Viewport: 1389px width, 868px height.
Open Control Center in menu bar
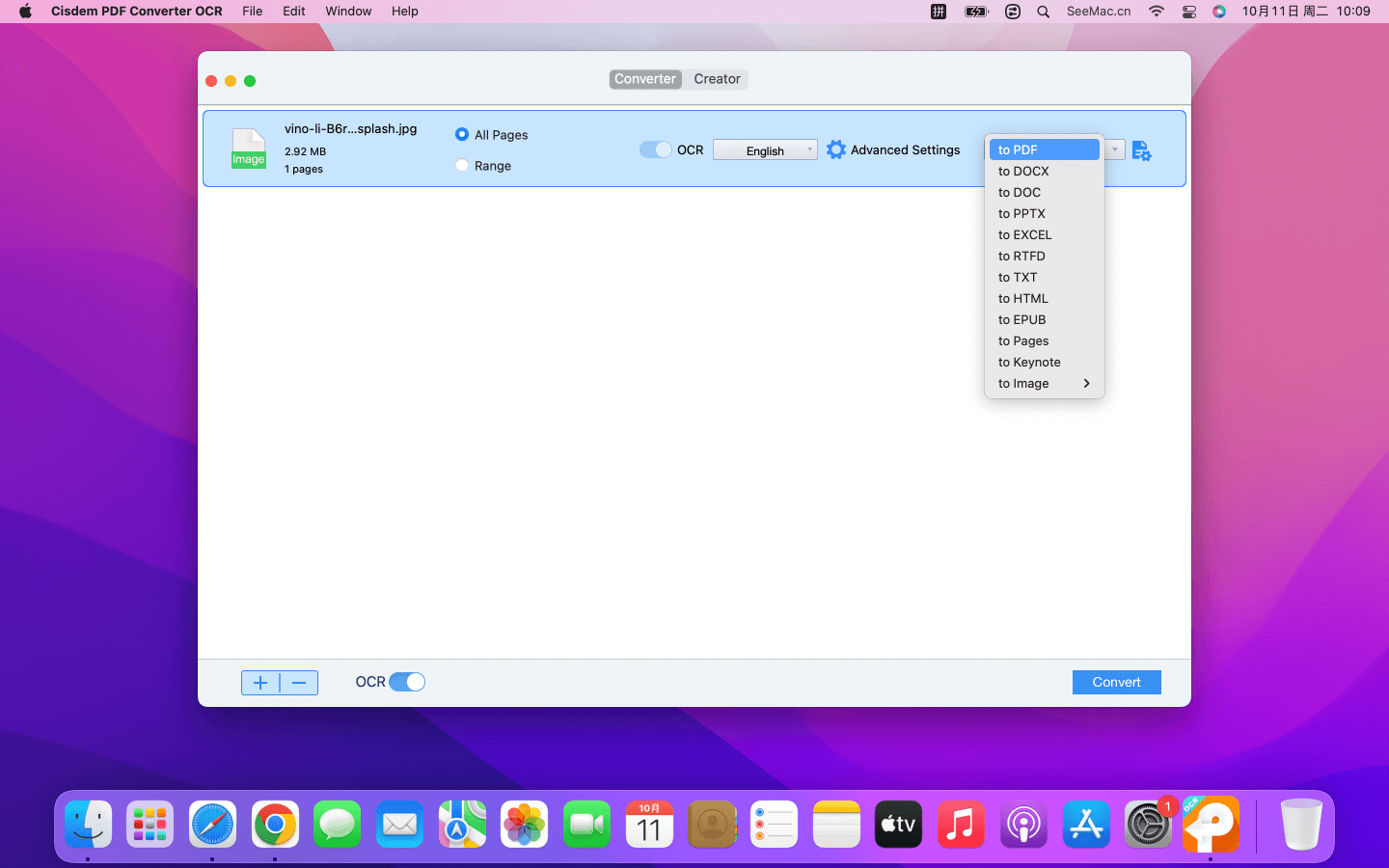(x=1188, y=12)
